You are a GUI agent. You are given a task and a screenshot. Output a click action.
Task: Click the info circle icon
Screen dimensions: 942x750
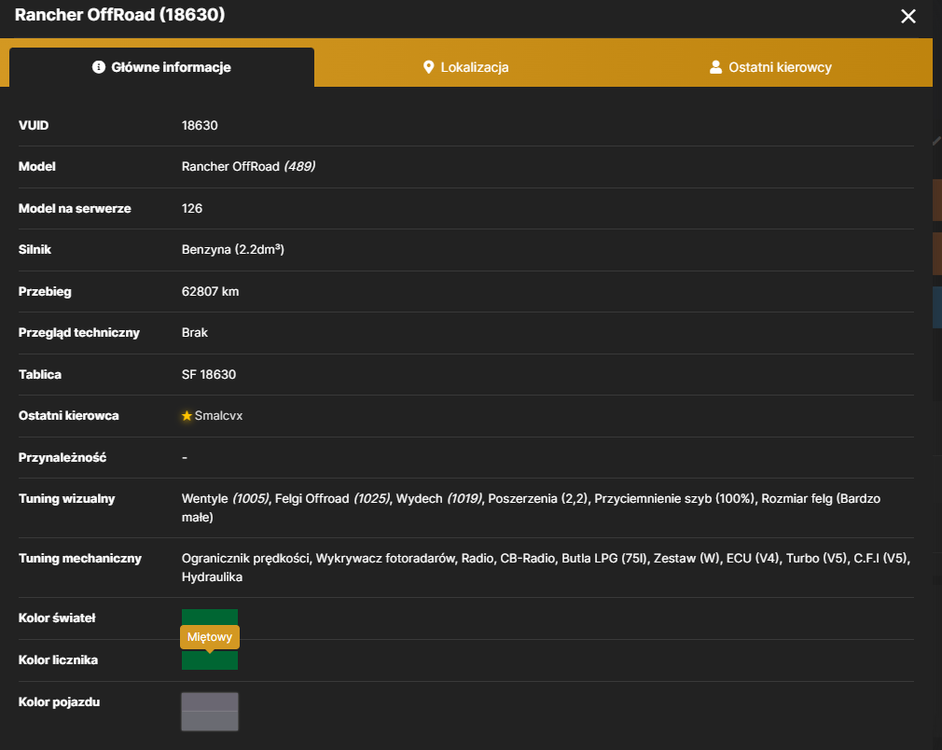click(99, 67)
